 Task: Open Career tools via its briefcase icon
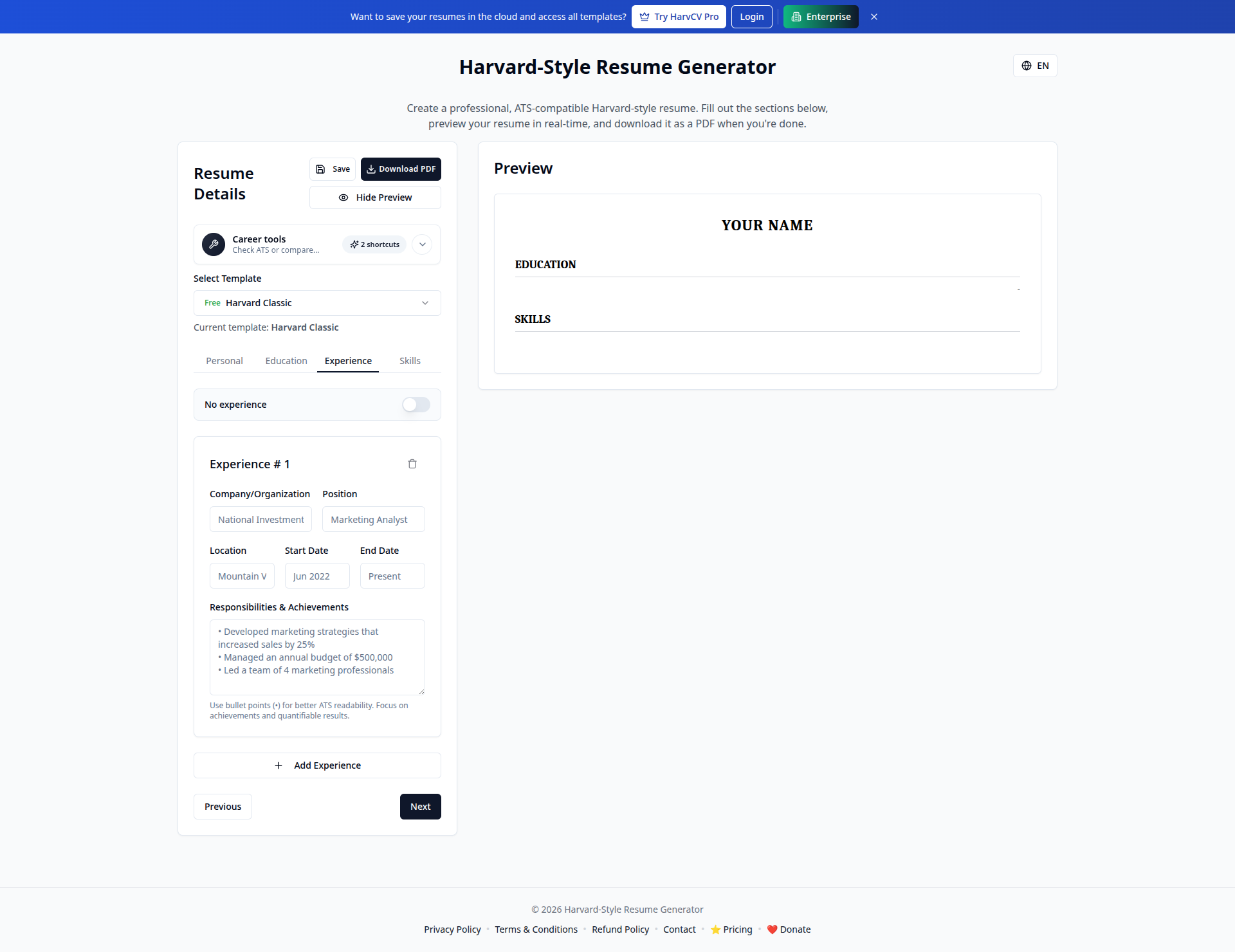pyautogui.click(x=213, y=244)
